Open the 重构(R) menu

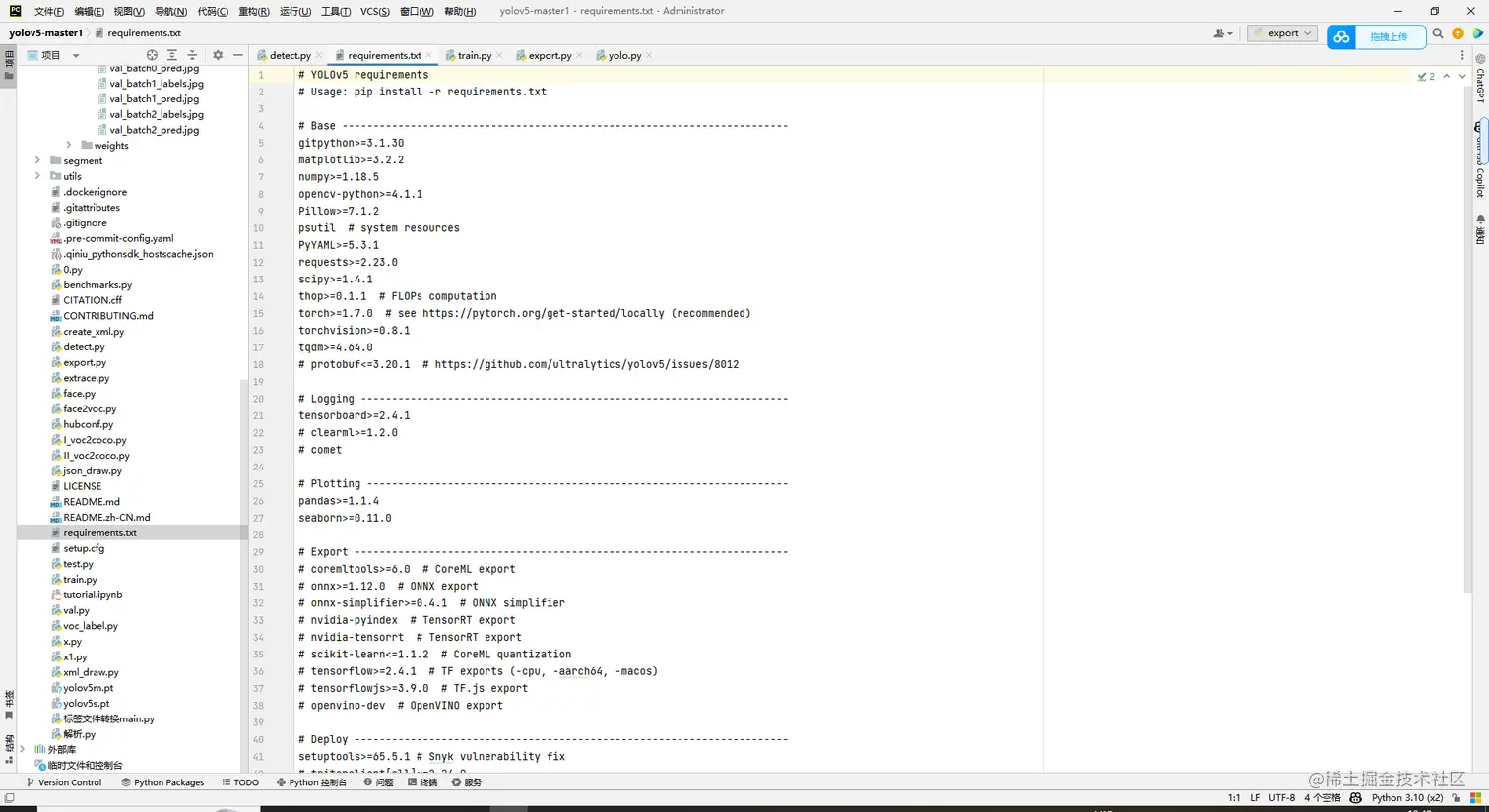(x=253, y=12)
